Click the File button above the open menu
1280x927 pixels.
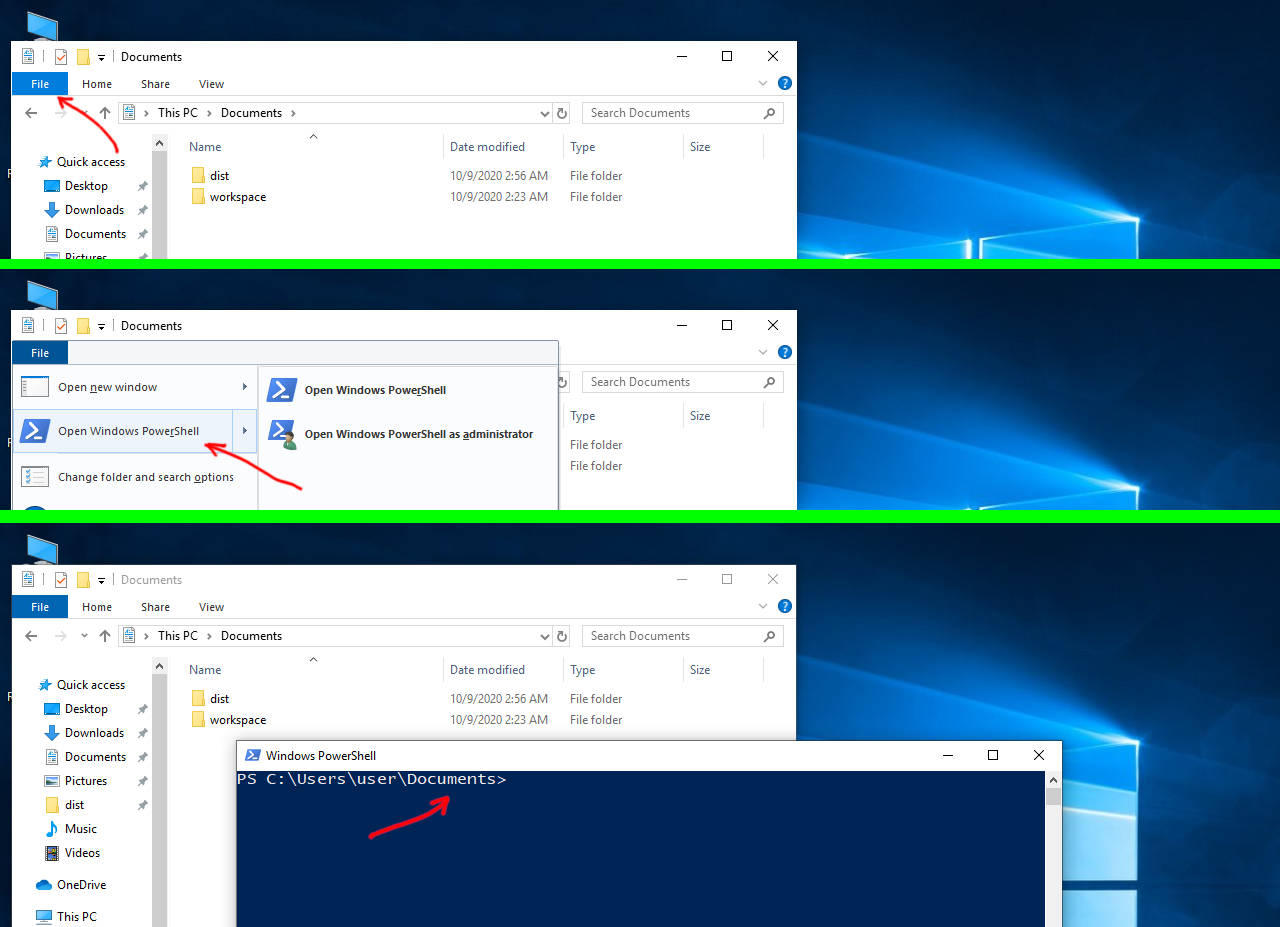pos(40,353)
